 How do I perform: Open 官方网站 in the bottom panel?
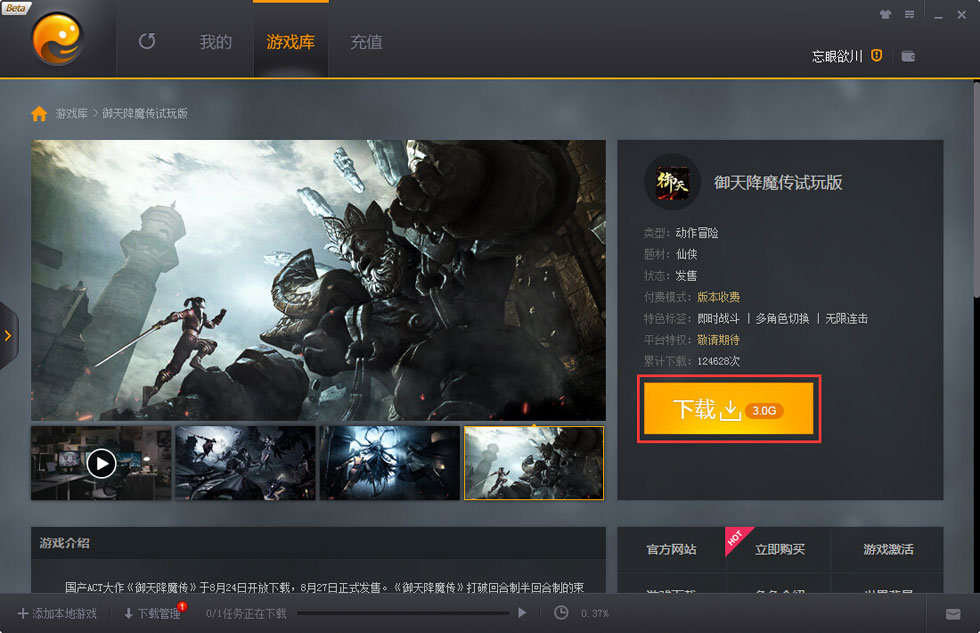pyautogui.click(x=672, y=549)
